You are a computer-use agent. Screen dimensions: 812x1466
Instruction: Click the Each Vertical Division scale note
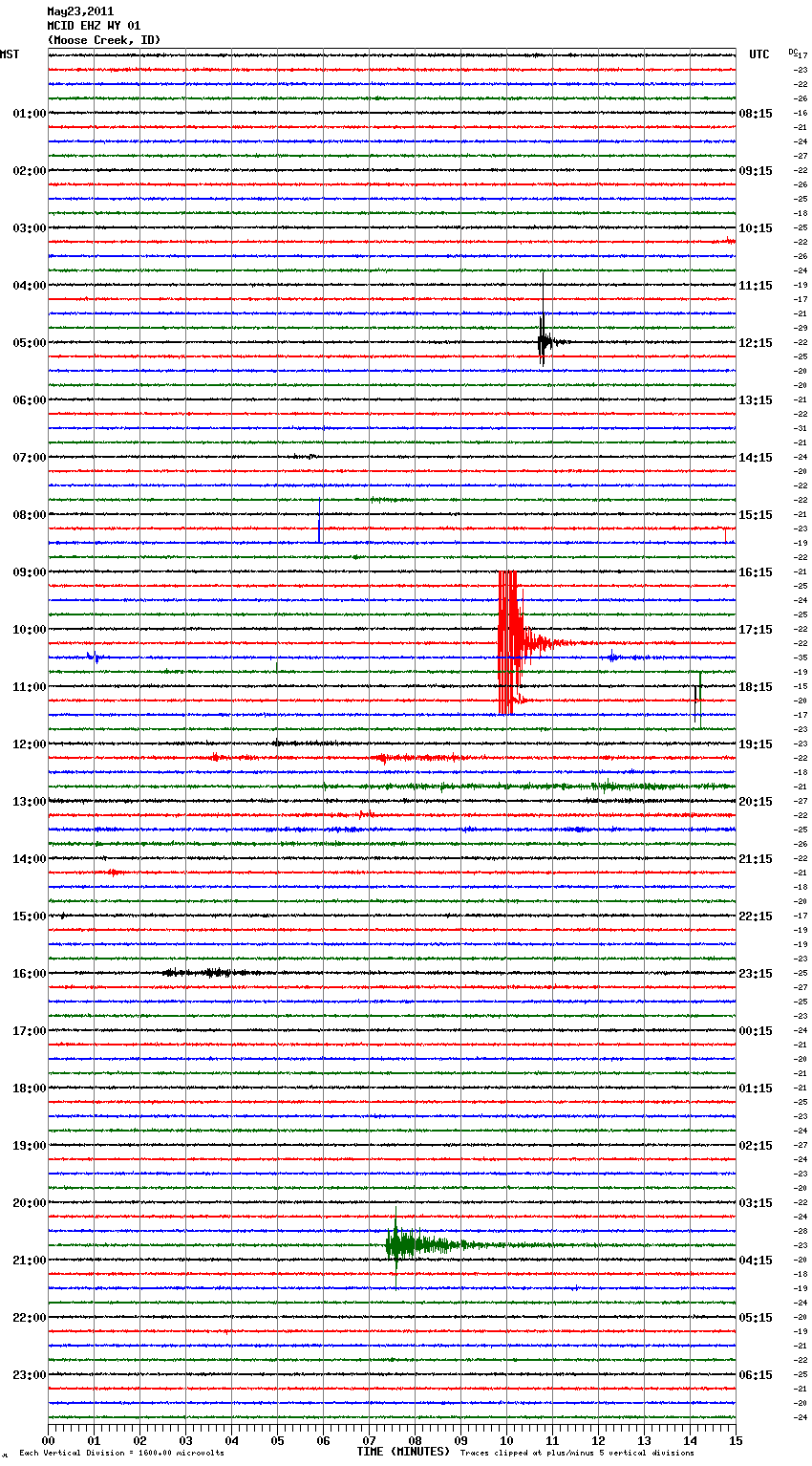tap(122, 1453)
